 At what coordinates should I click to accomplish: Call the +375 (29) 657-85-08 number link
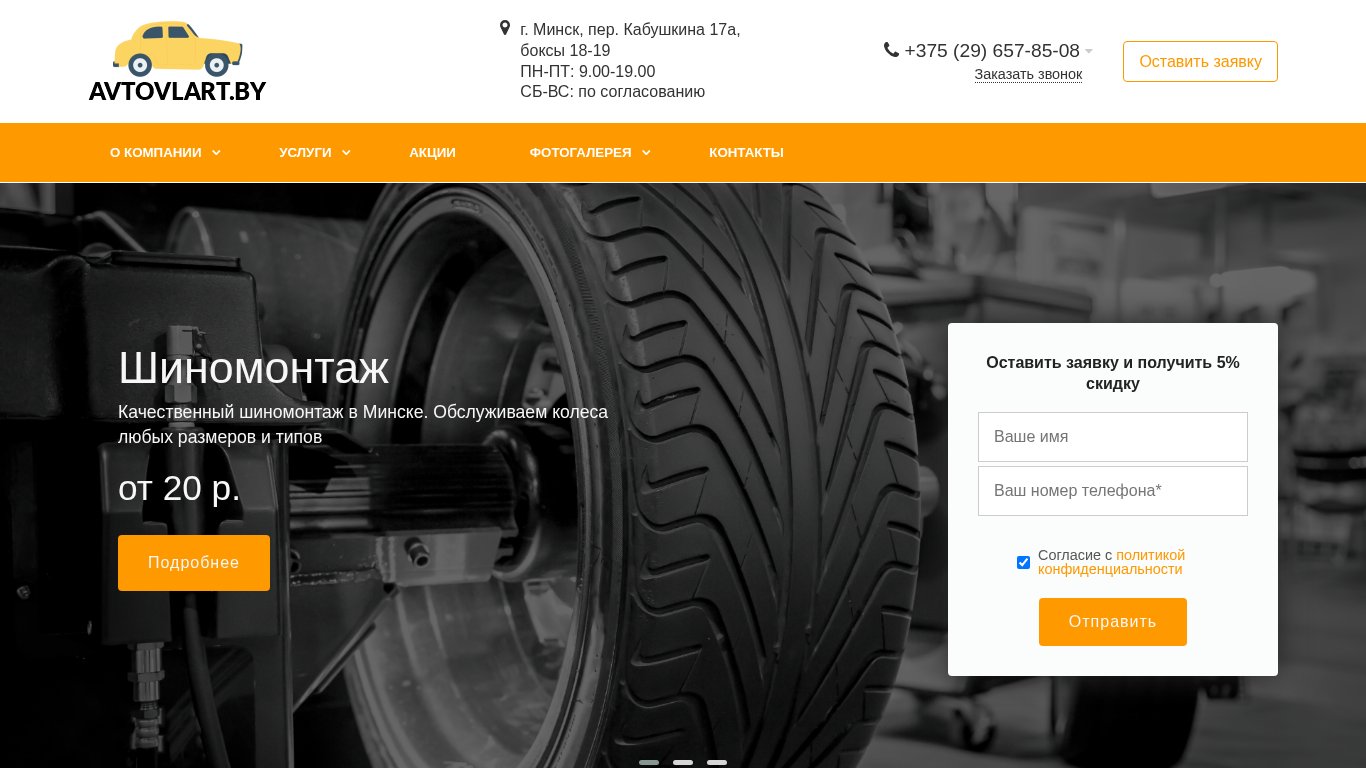tap(992, 51)
